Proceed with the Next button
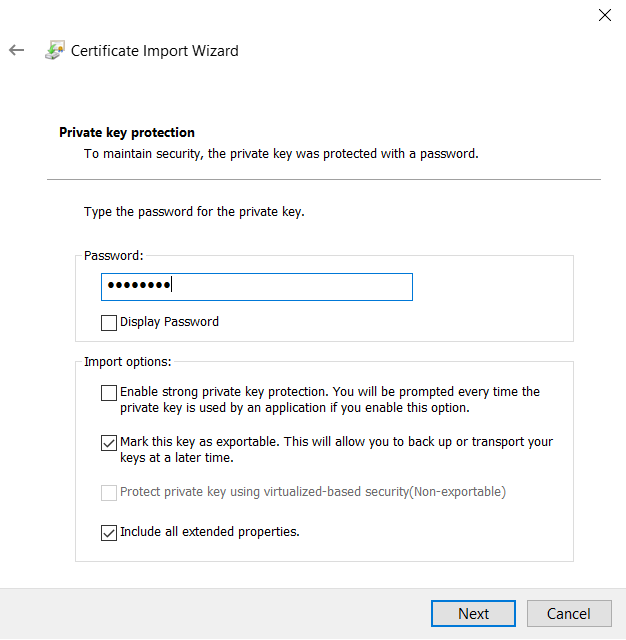This screenshot has width=626, height=640. click(473, 613)
